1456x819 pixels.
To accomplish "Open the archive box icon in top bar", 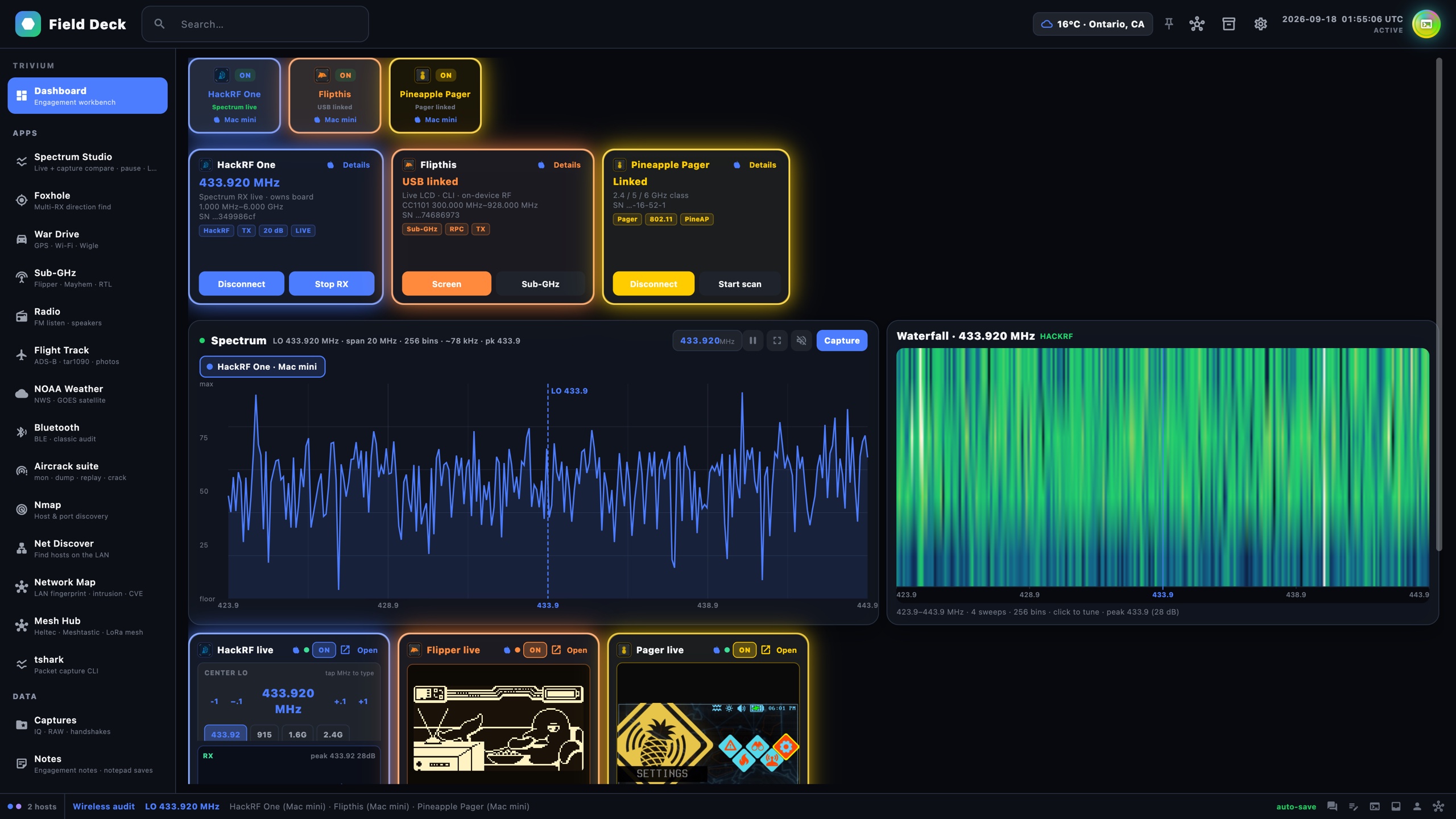I will pyautogui.click(x=1228, y=24).
